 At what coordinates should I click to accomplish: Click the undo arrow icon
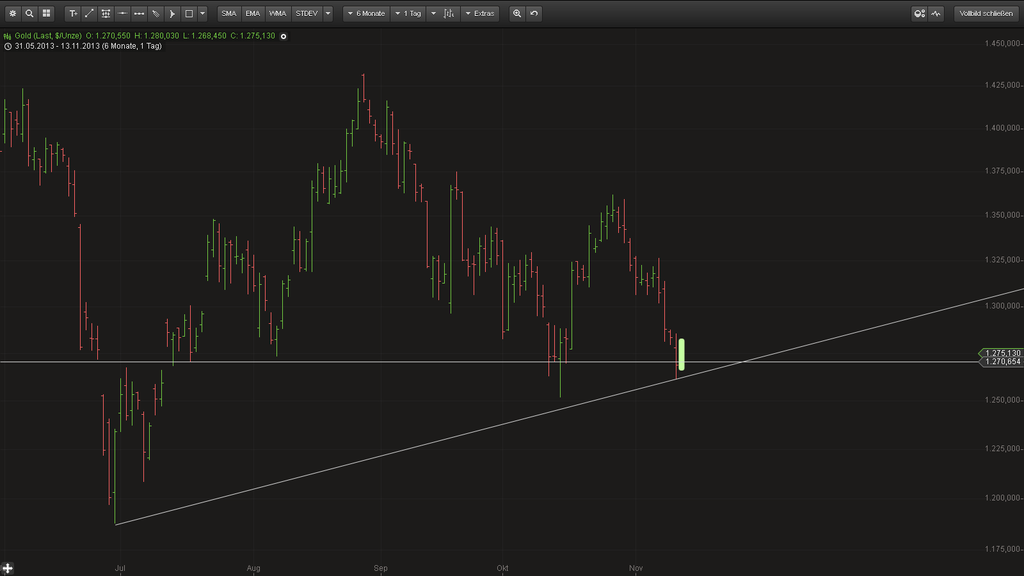tap(534, 13)
